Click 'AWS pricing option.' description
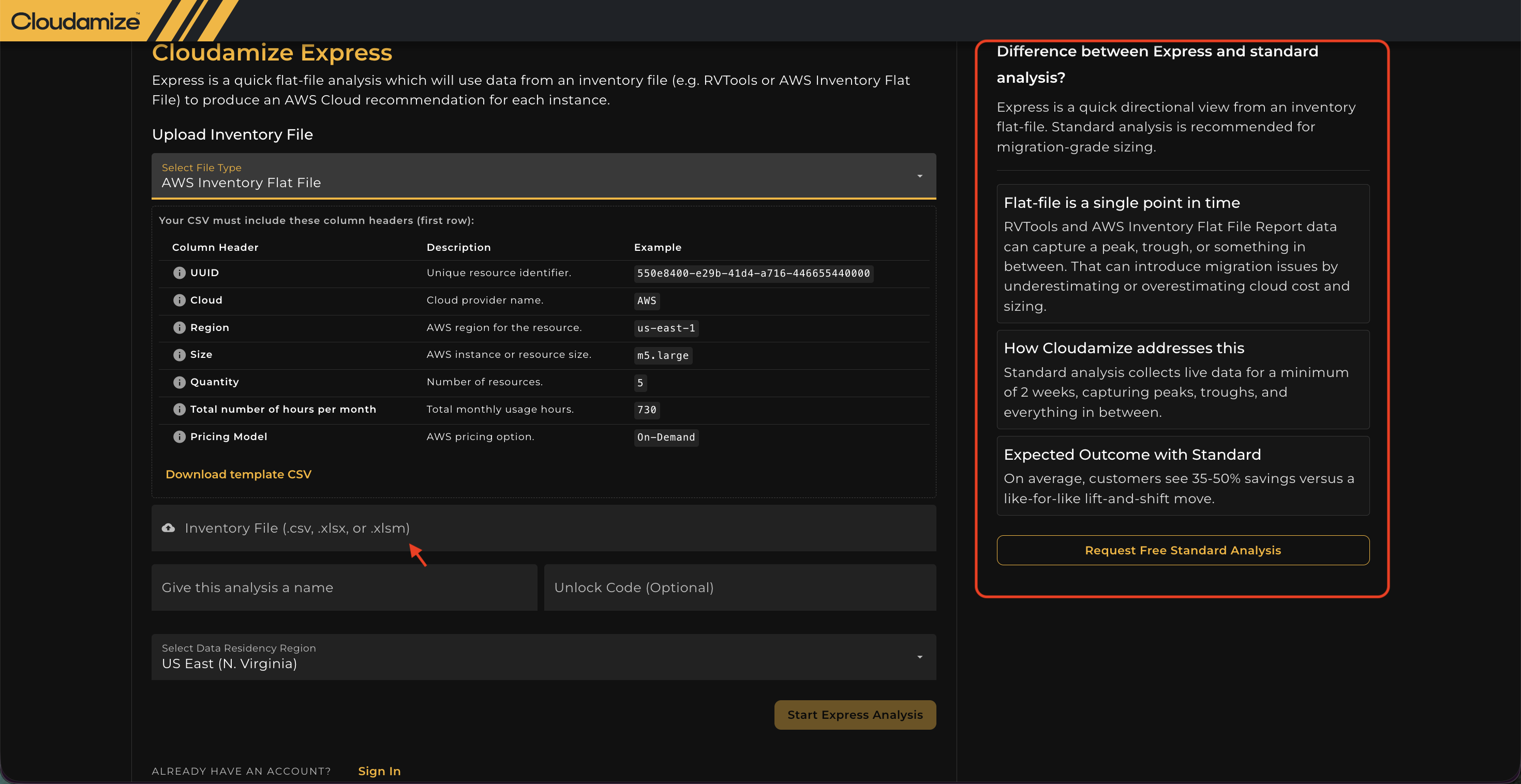This screenshot has width=1521, height=784. (x=480, y=437)
